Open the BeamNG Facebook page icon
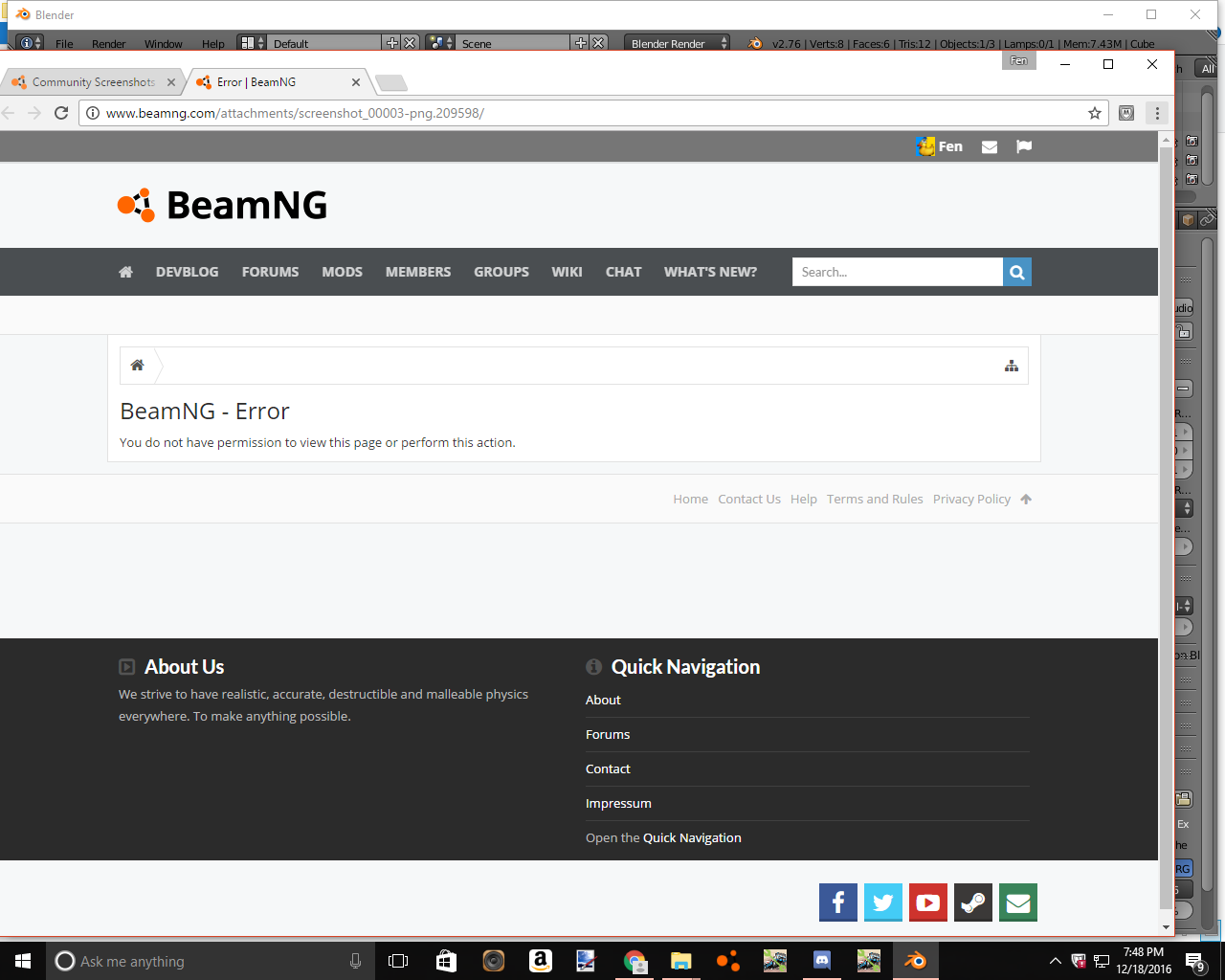Image resolution: width=1225 pixels, height=980 pixels. pos(838,902)
